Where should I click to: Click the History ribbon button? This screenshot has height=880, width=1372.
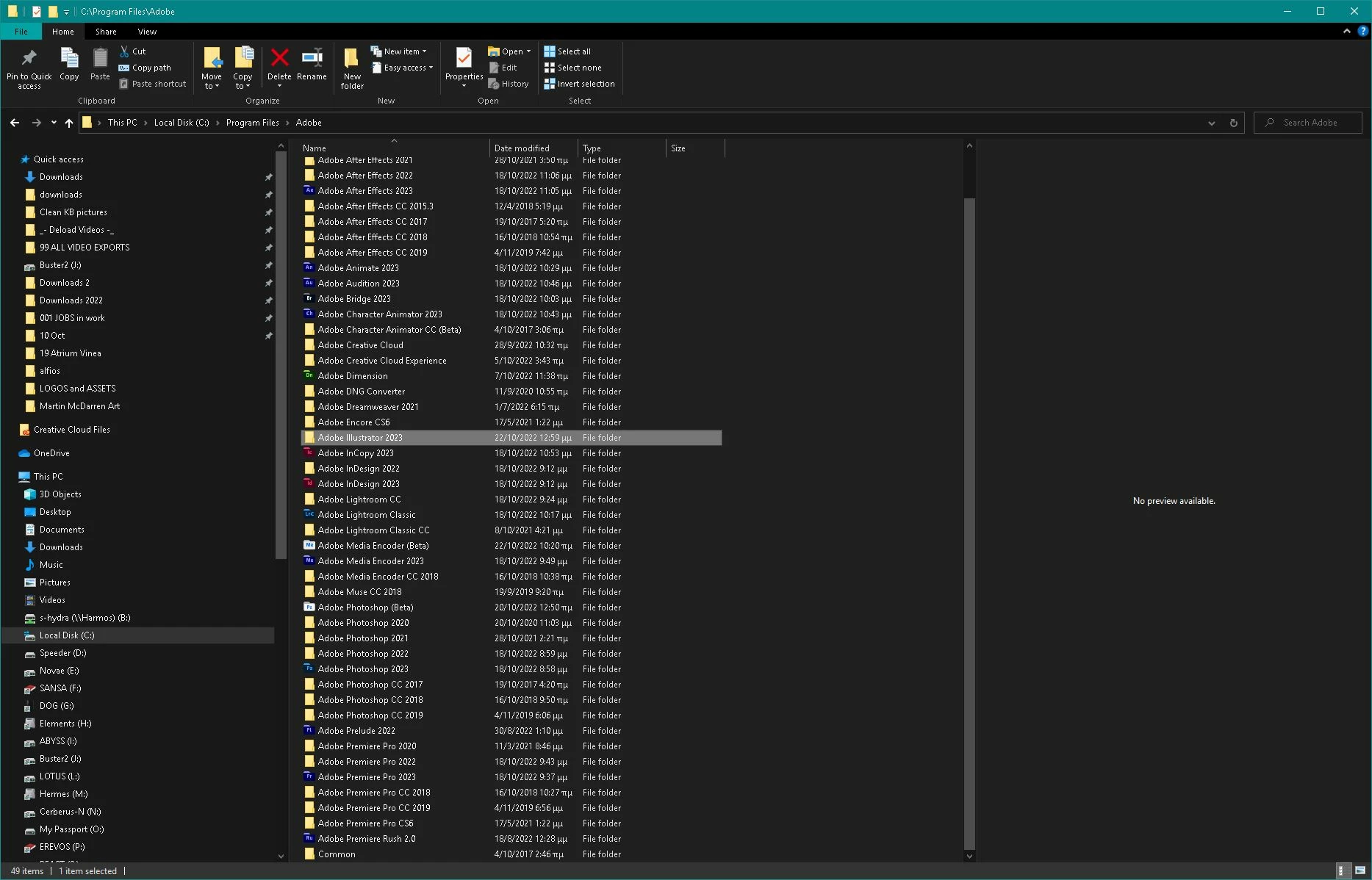(x=509, y=84)
